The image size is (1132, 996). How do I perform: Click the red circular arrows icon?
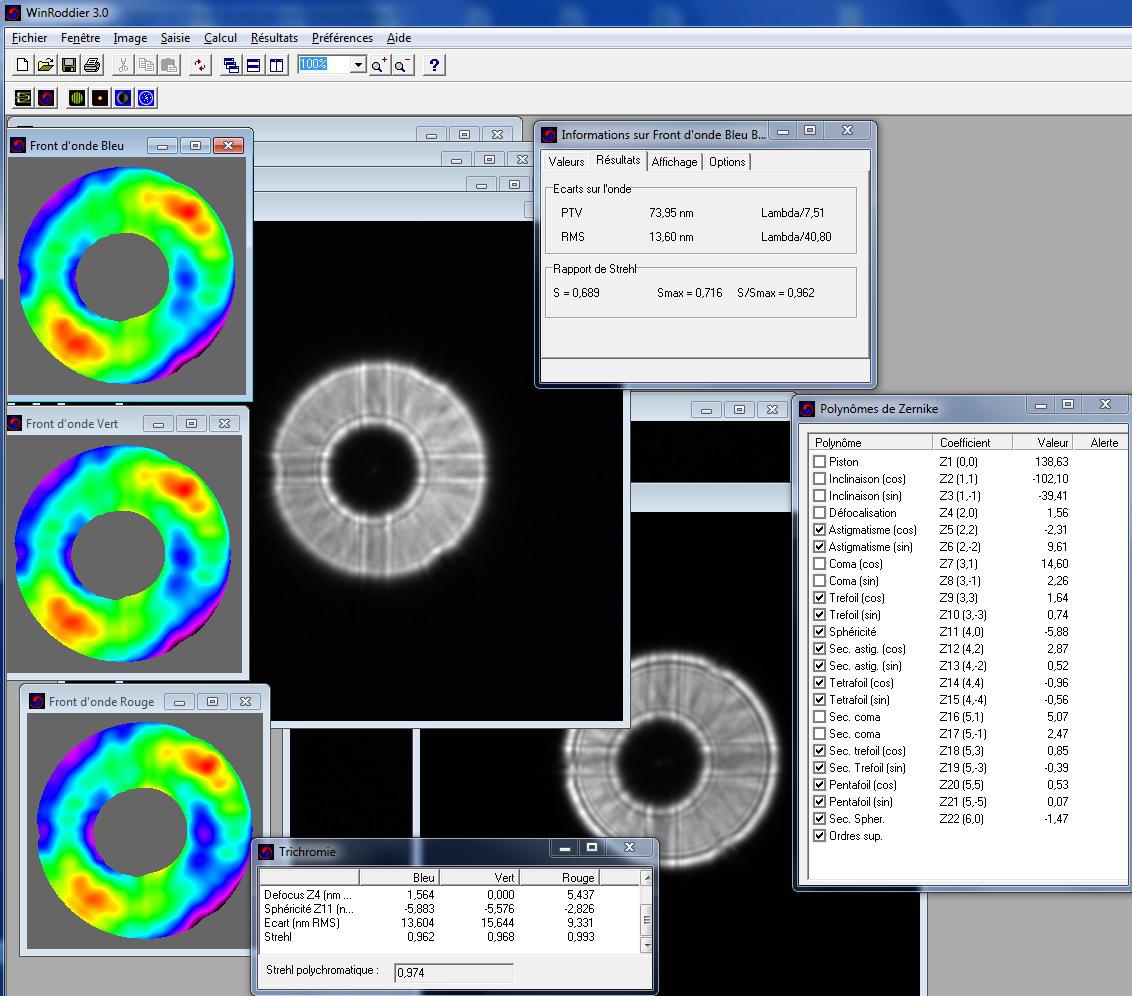[x=200, y=65]
